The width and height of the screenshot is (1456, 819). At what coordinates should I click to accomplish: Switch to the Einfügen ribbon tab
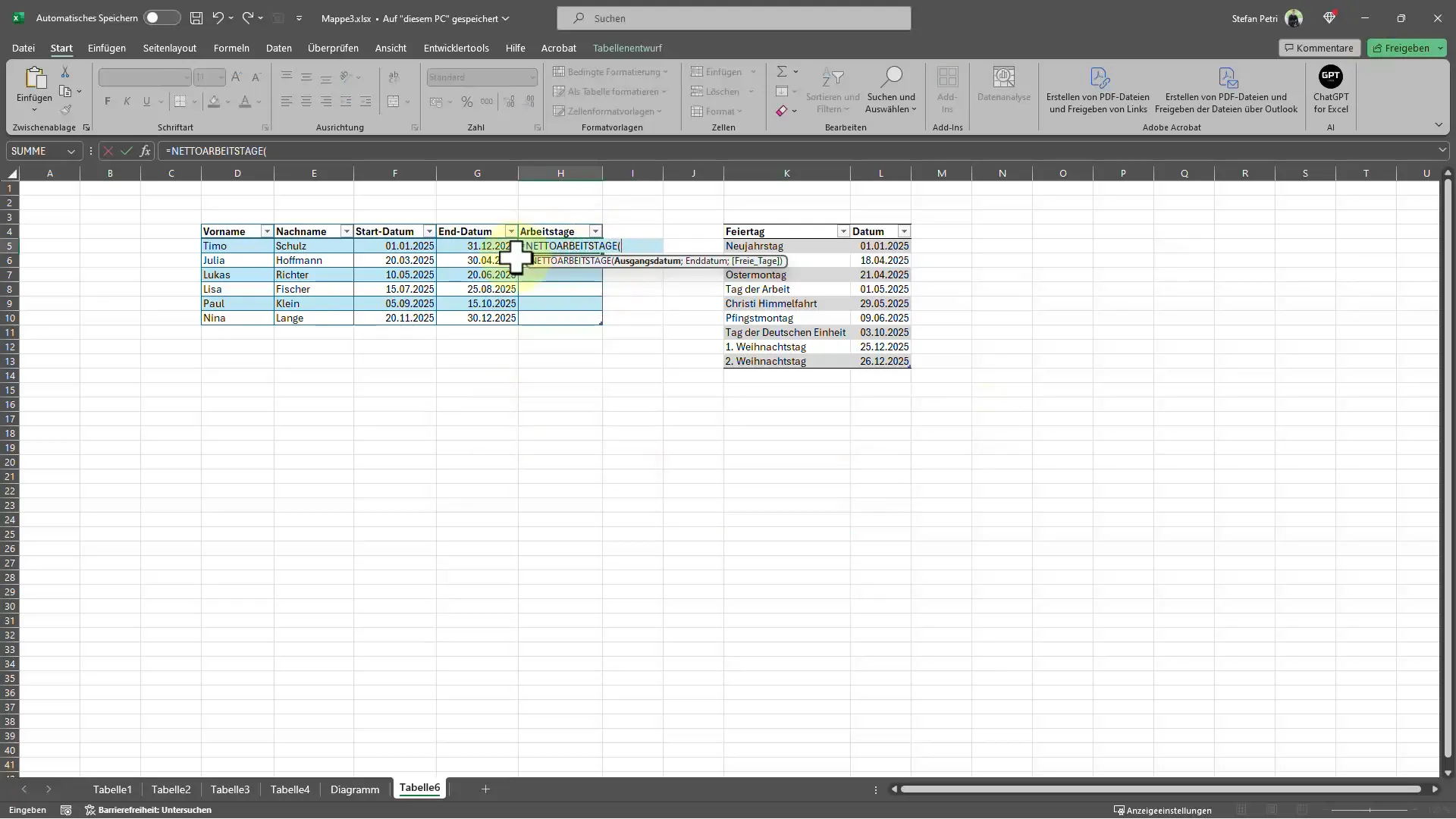coord(107,48)
